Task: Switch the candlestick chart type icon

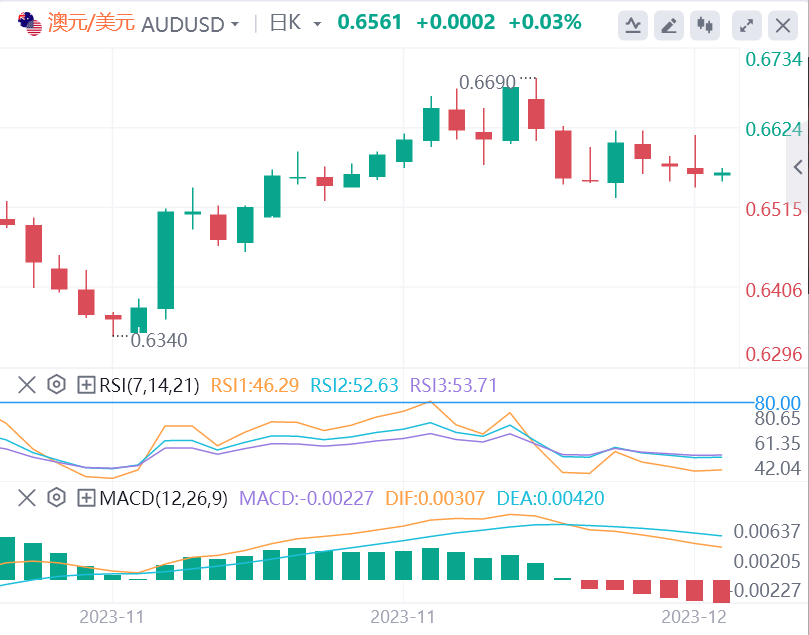Action: coord(705,25)
